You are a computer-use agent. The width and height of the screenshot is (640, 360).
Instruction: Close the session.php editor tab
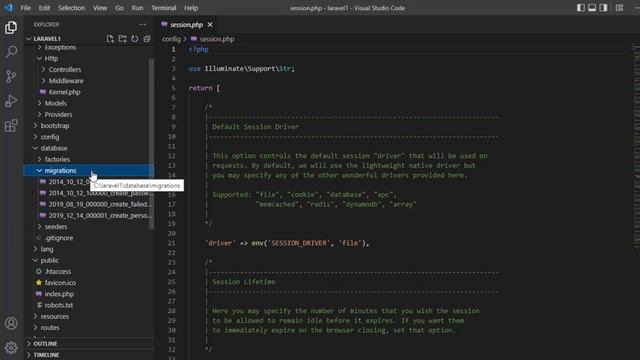click(210, 25)
